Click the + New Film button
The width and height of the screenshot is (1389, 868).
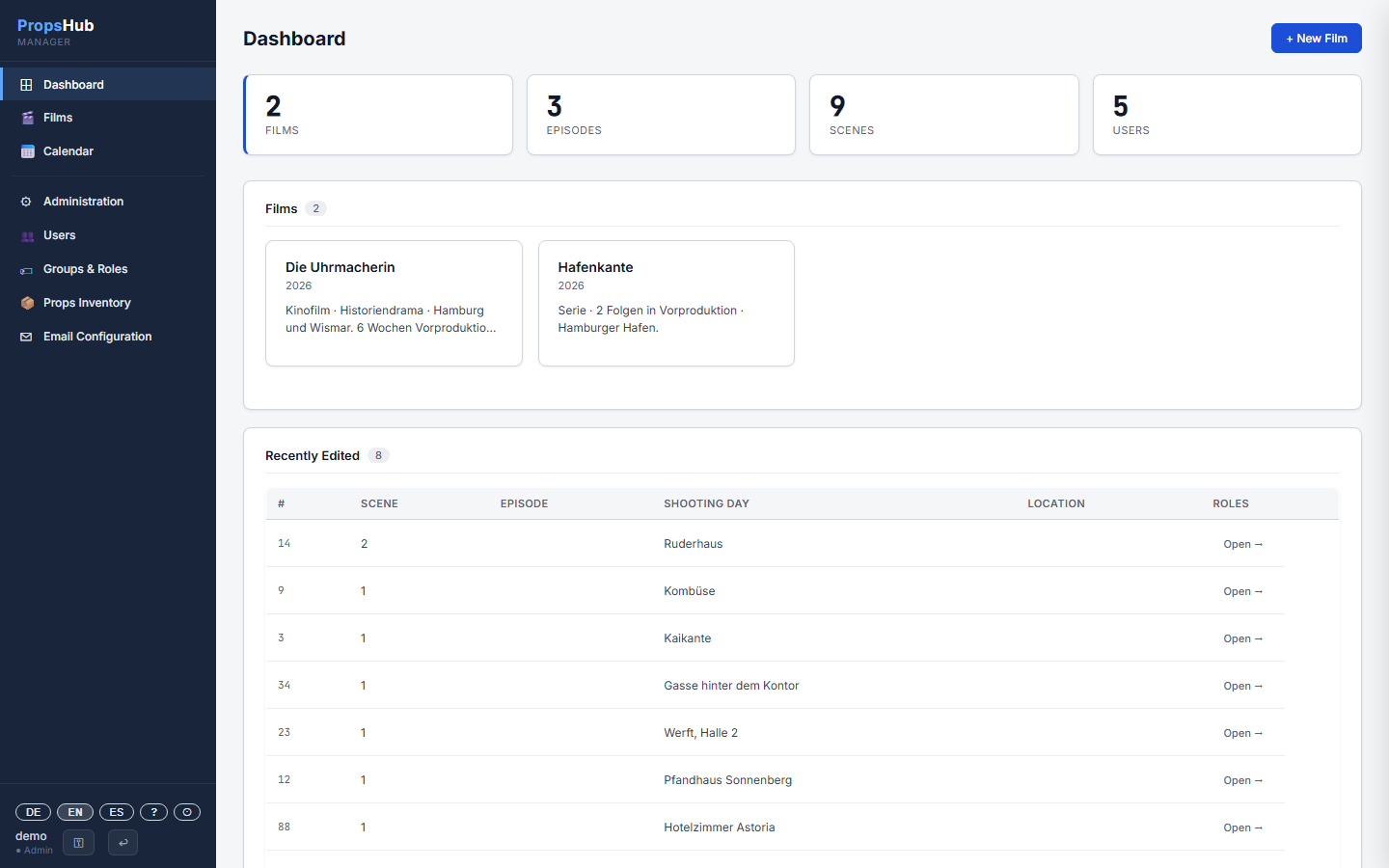1316,39
